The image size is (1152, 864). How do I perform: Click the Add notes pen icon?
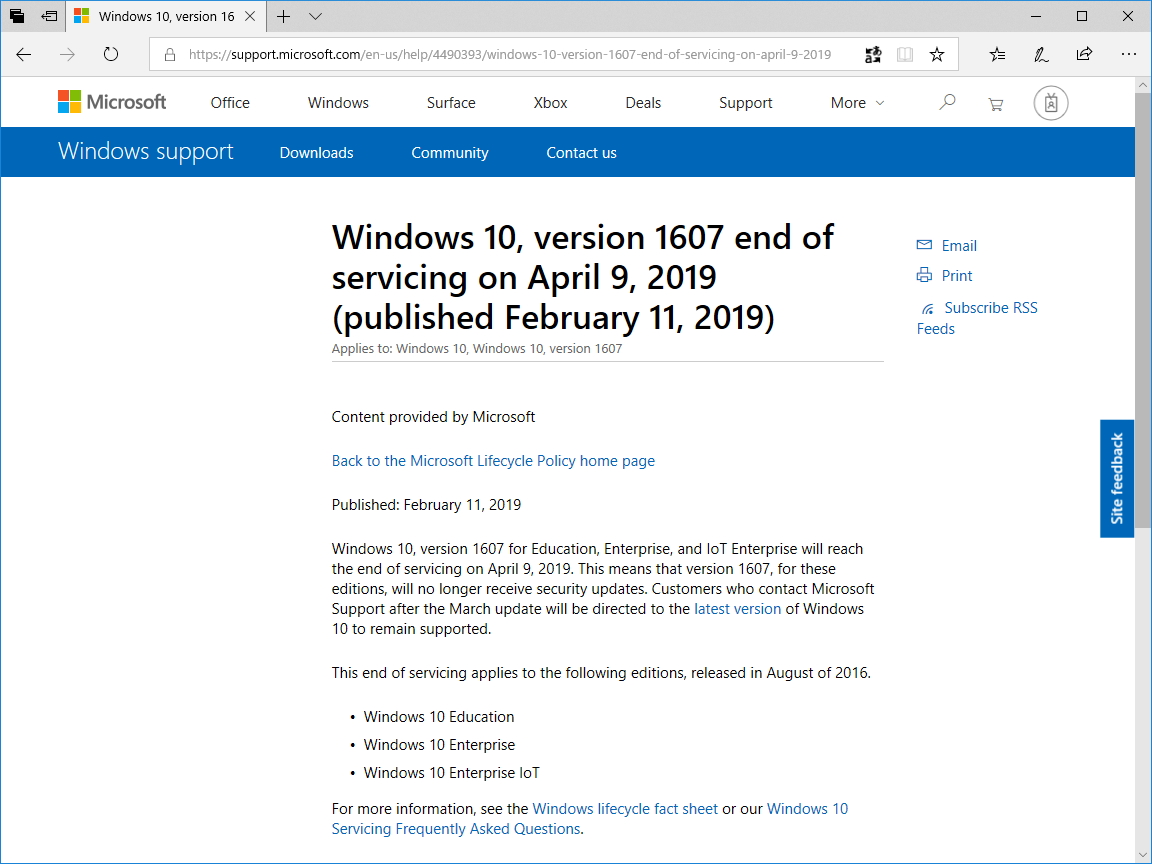[x=1041, y=55]
